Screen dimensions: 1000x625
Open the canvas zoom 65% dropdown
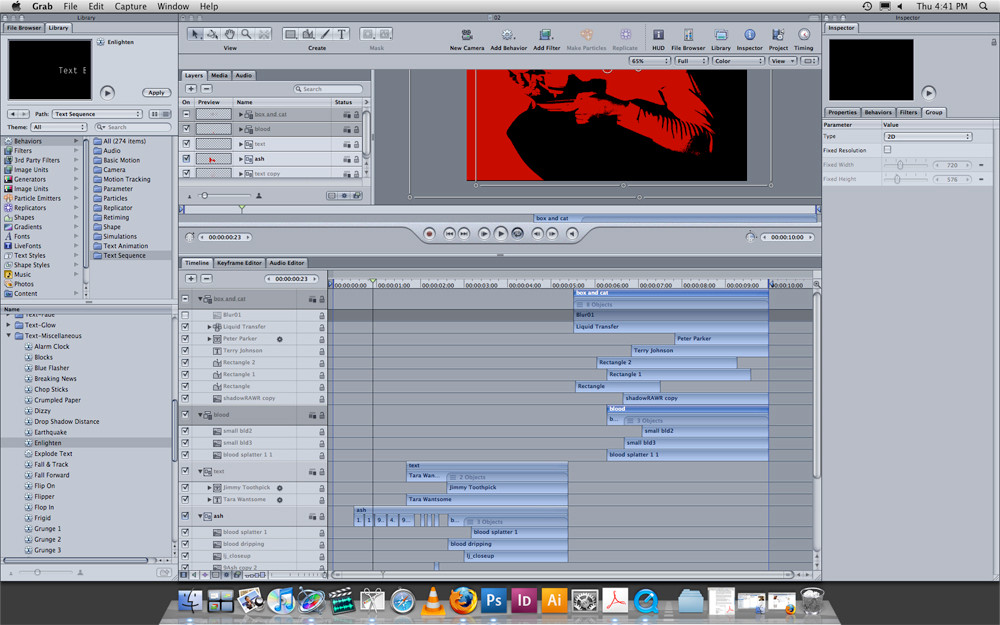(649, 61)
